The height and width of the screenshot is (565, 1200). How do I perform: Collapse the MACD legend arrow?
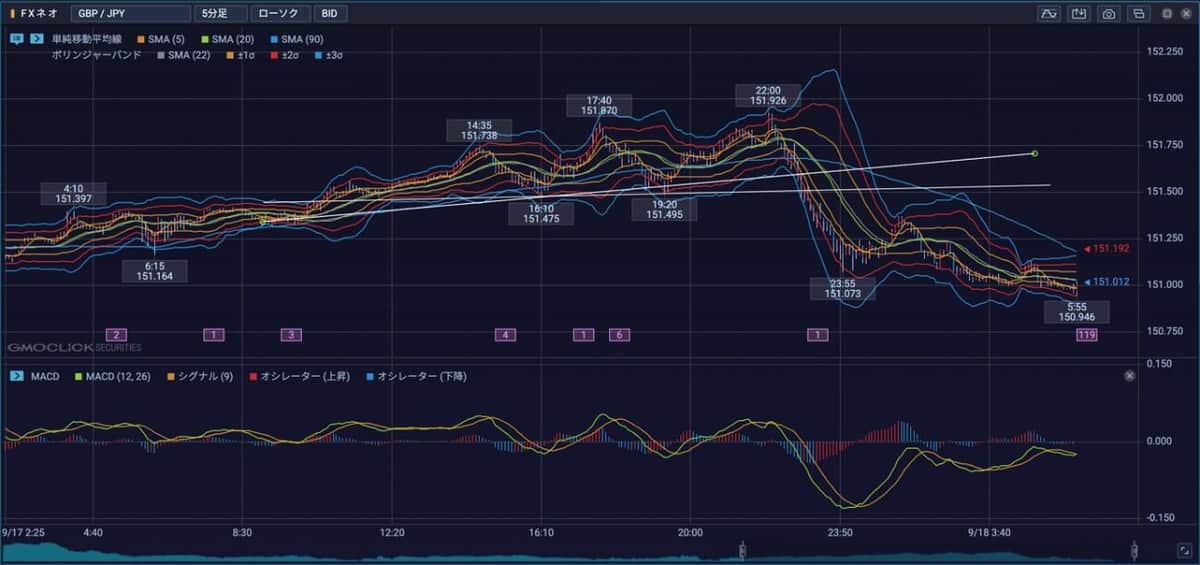point(17,376)
